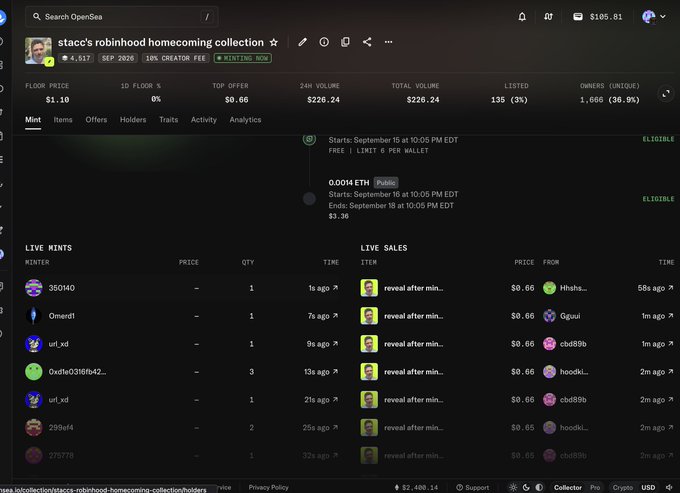Viewport: 680px width, 493px height.
Task: Click the 4,517 item count badge
Action: 76,58
